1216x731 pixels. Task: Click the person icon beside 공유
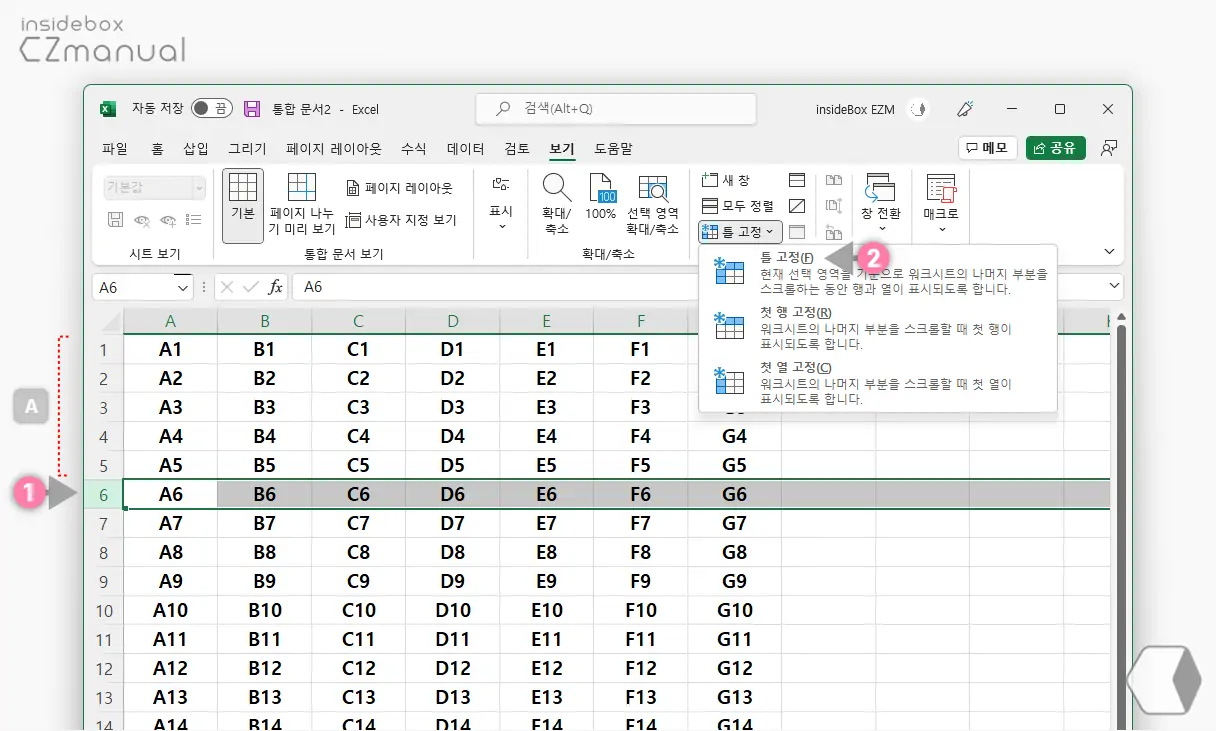point(1108,148)
